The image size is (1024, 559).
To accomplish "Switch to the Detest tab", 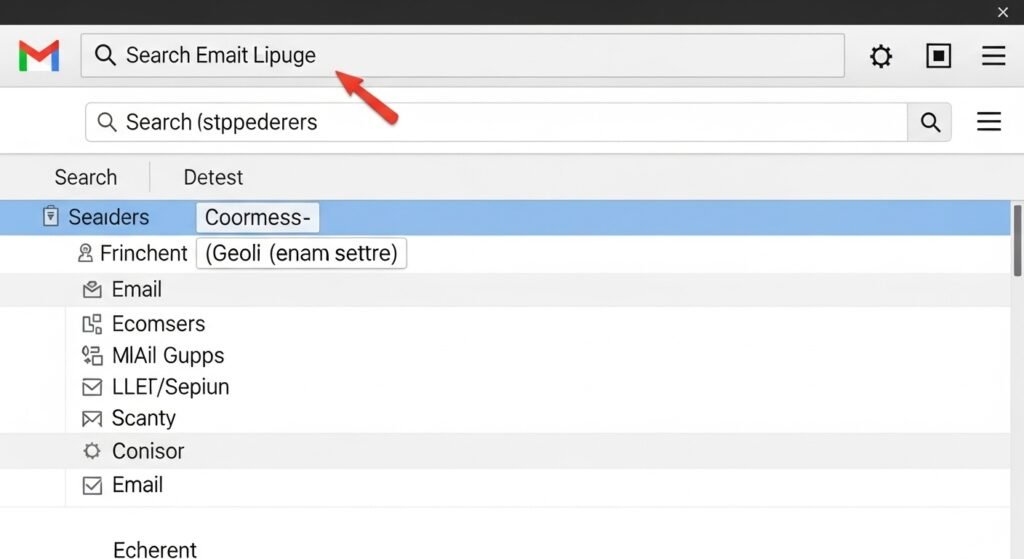I will click(x=213, y=177).
